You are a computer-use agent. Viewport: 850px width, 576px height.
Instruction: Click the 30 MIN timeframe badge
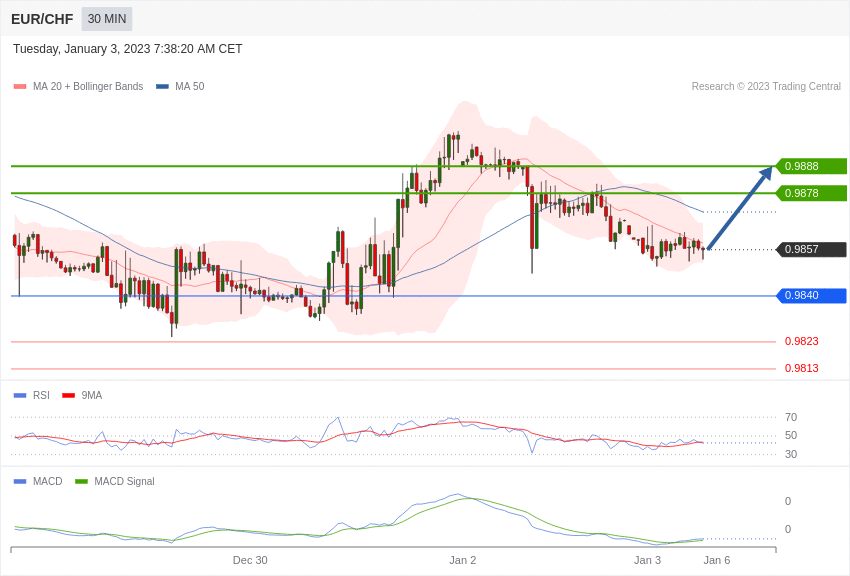point(107,19)
